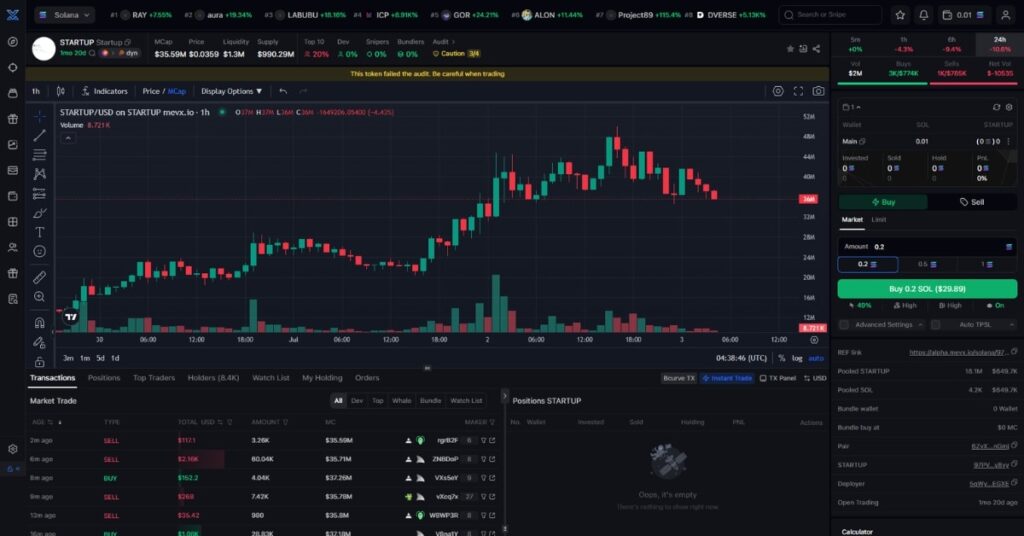Enter fullscreen chart mode
This screenshot has height=536, width=1024.
click(798, 91)
